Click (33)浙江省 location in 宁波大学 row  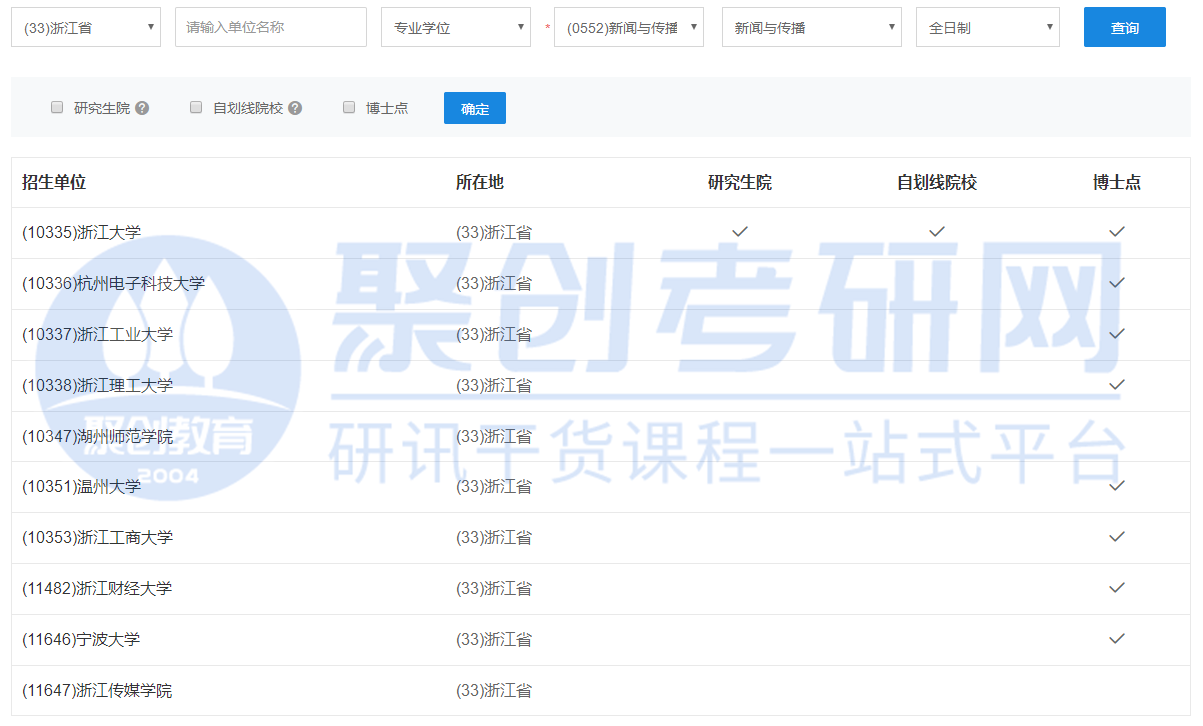tap(494, 639)
